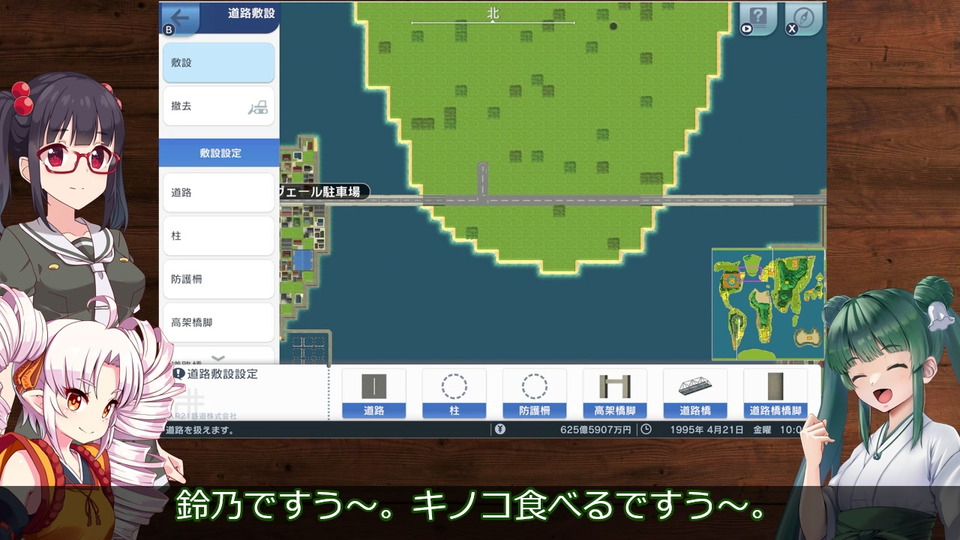Click the yen funds icon
Screen dimensions: 960x540
coord(500,430)
